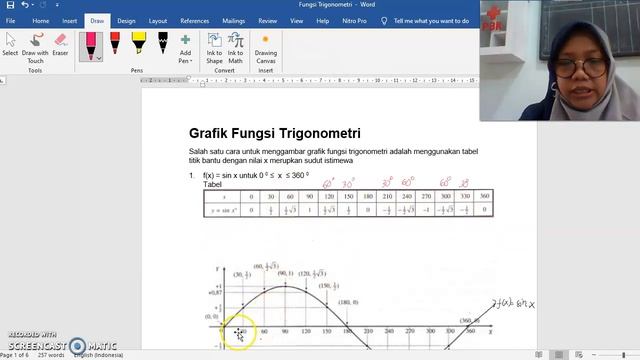Click the Add Pen button
640x360 pixels.
[x=185, y=49]
